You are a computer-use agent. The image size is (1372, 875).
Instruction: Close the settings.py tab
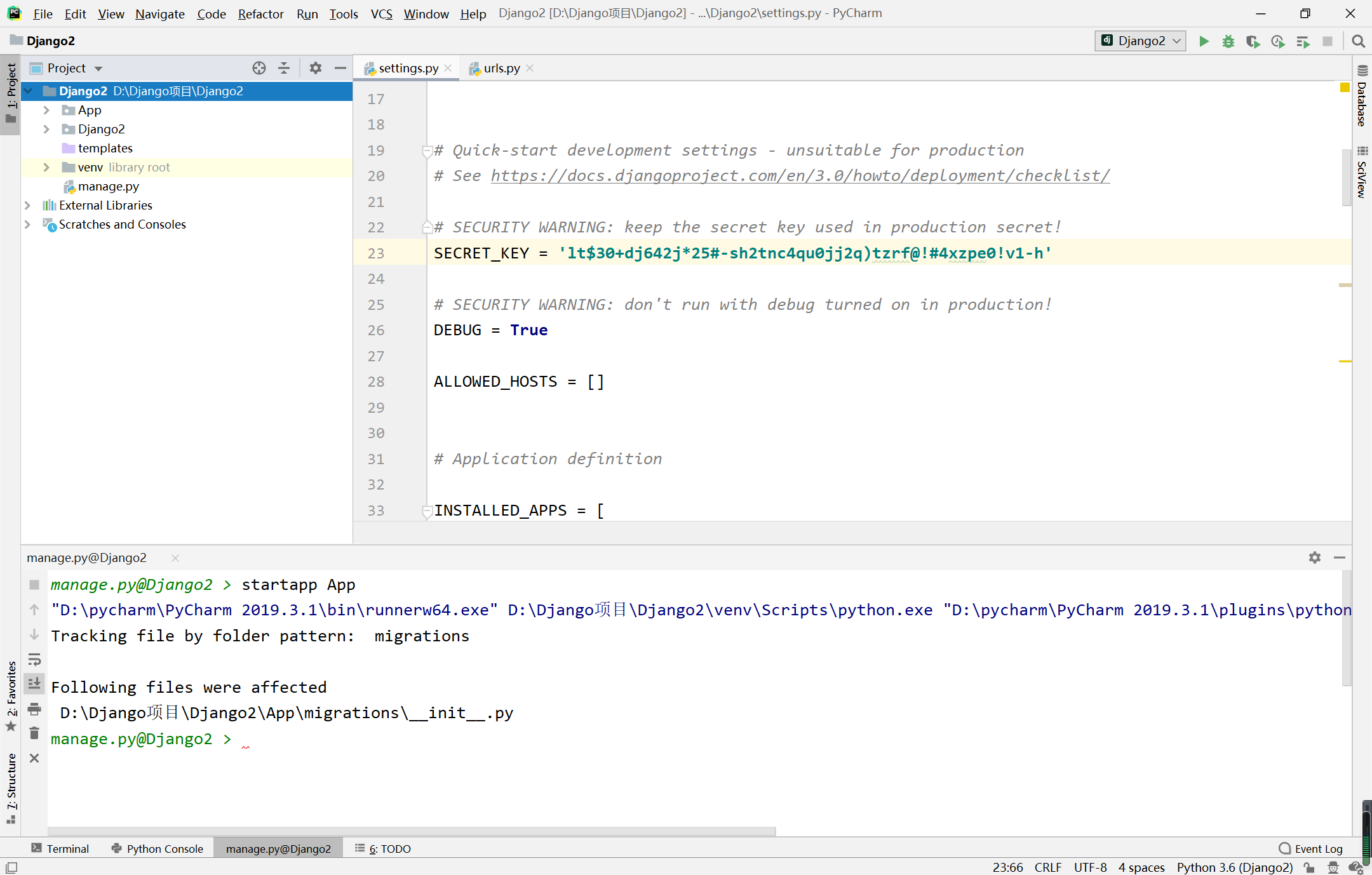pos(448,68)
